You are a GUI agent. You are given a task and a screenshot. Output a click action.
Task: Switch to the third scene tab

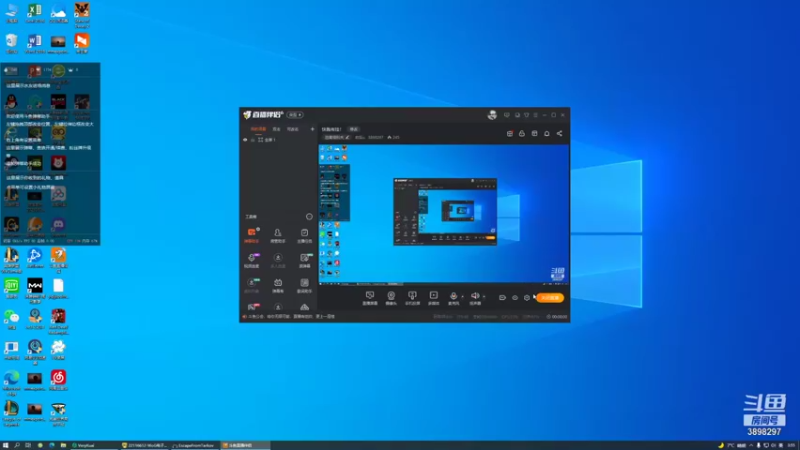click(293, 129)
